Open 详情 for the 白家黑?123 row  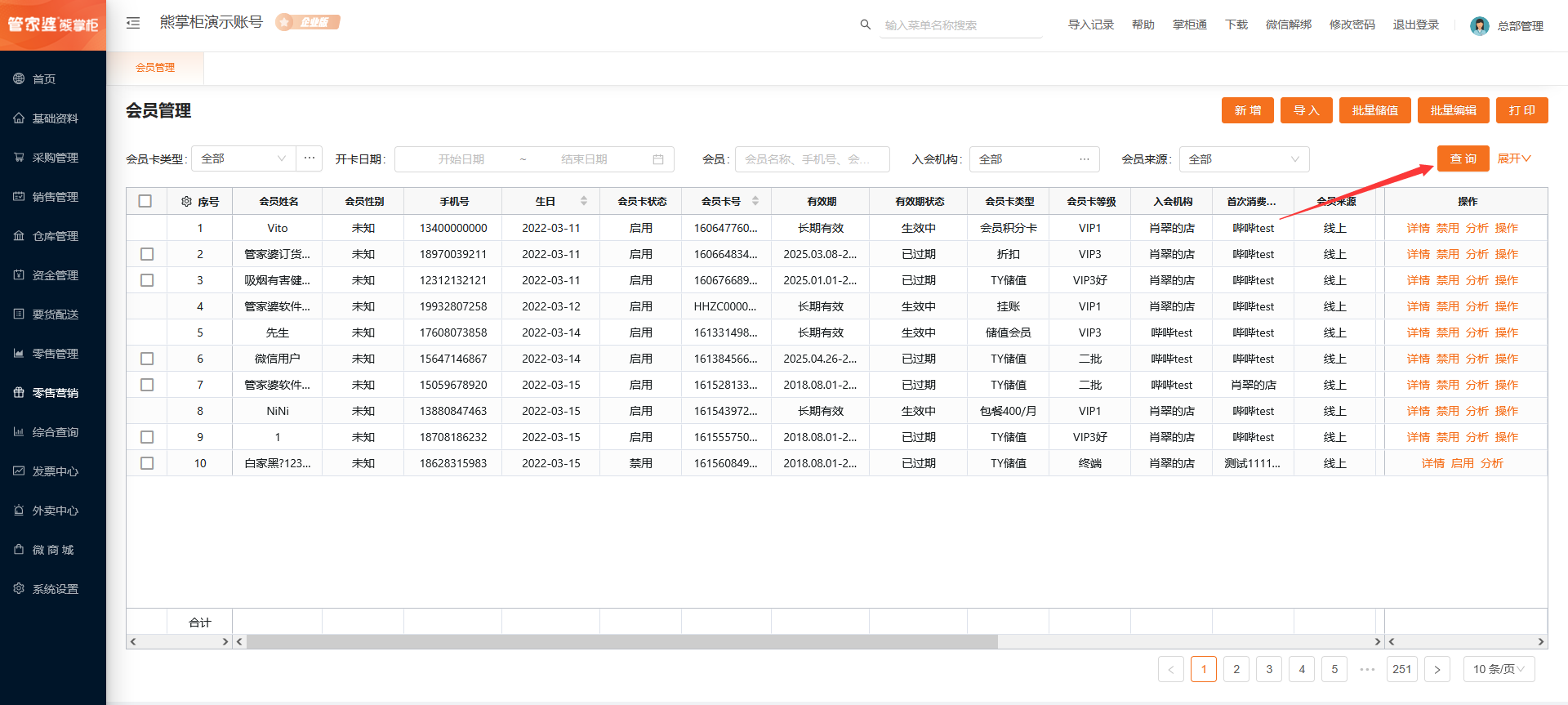click(x=1433, y=463)
